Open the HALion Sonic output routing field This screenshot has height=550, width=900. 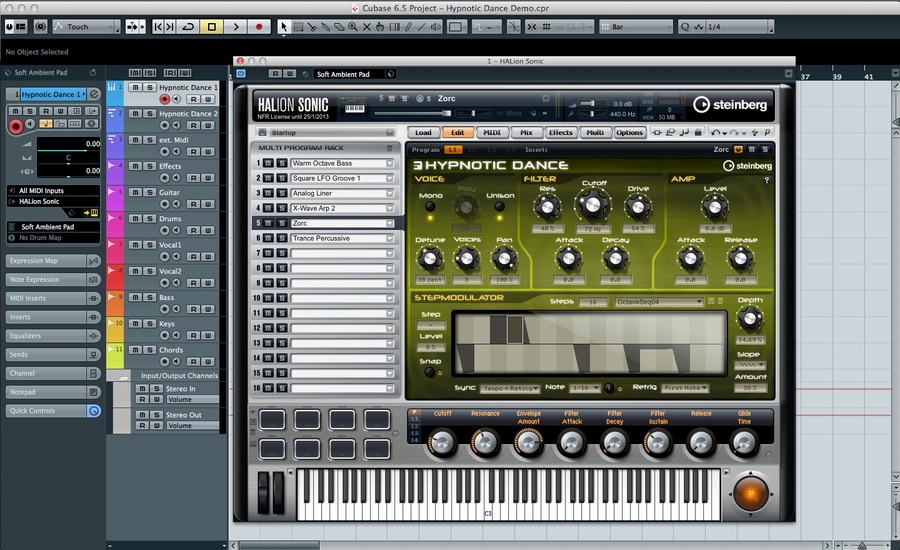point(53,202)
